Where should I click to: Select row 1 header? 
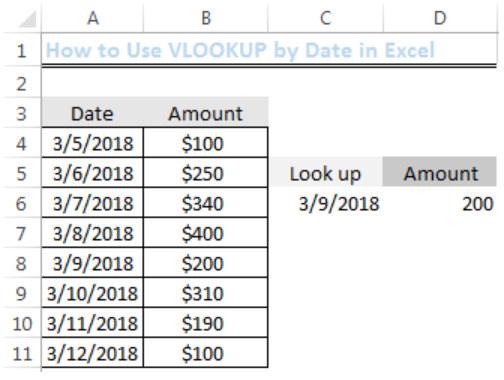(22, 50)
